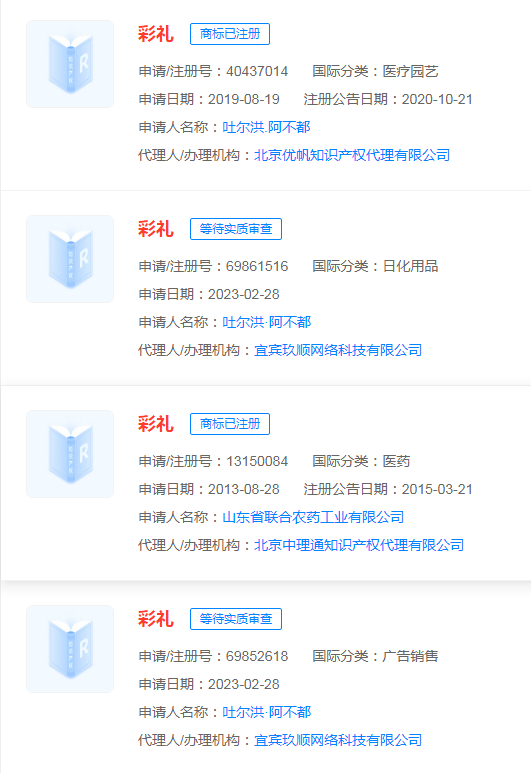Open 彩礼 title of 广告销售 listing
The image size is (531, 773).
pos(156,619)
